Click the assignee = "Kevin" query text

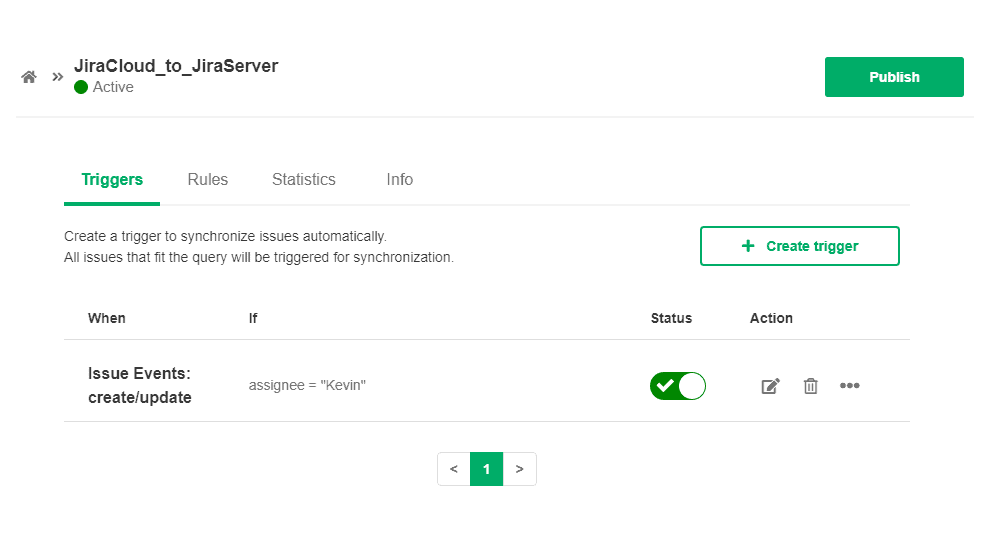[x=307, y=385]
